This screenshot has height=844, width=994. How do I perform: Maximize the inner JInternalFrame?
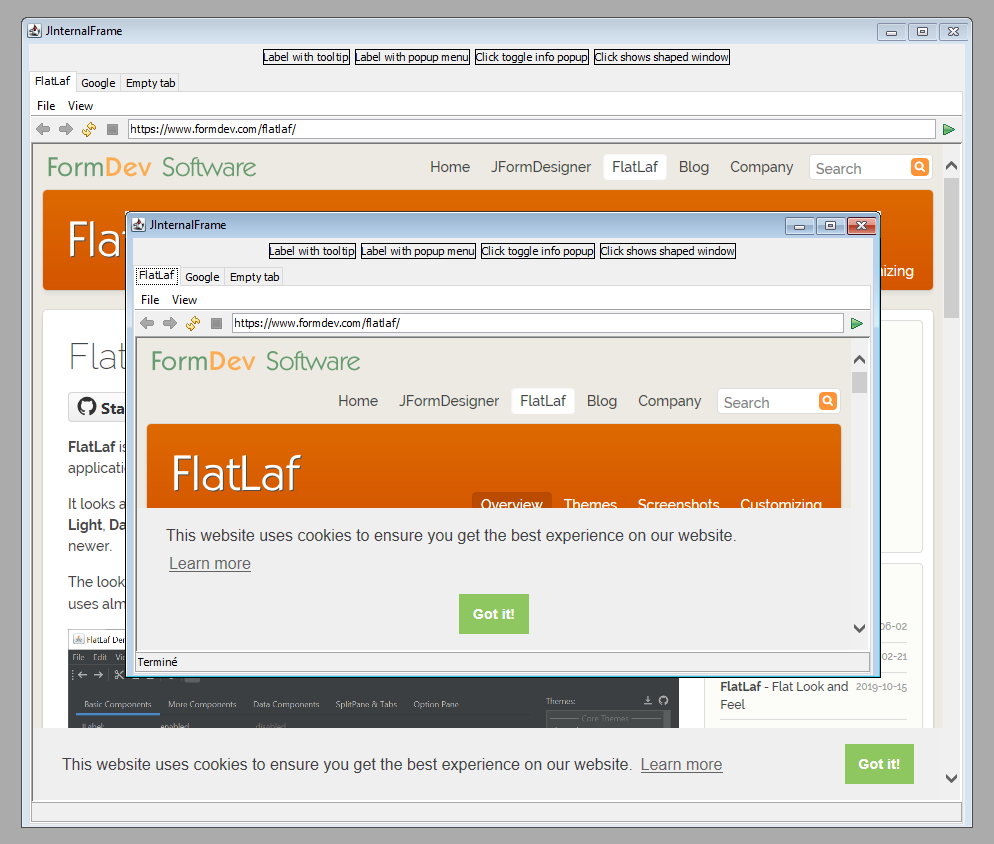(830, 226)
